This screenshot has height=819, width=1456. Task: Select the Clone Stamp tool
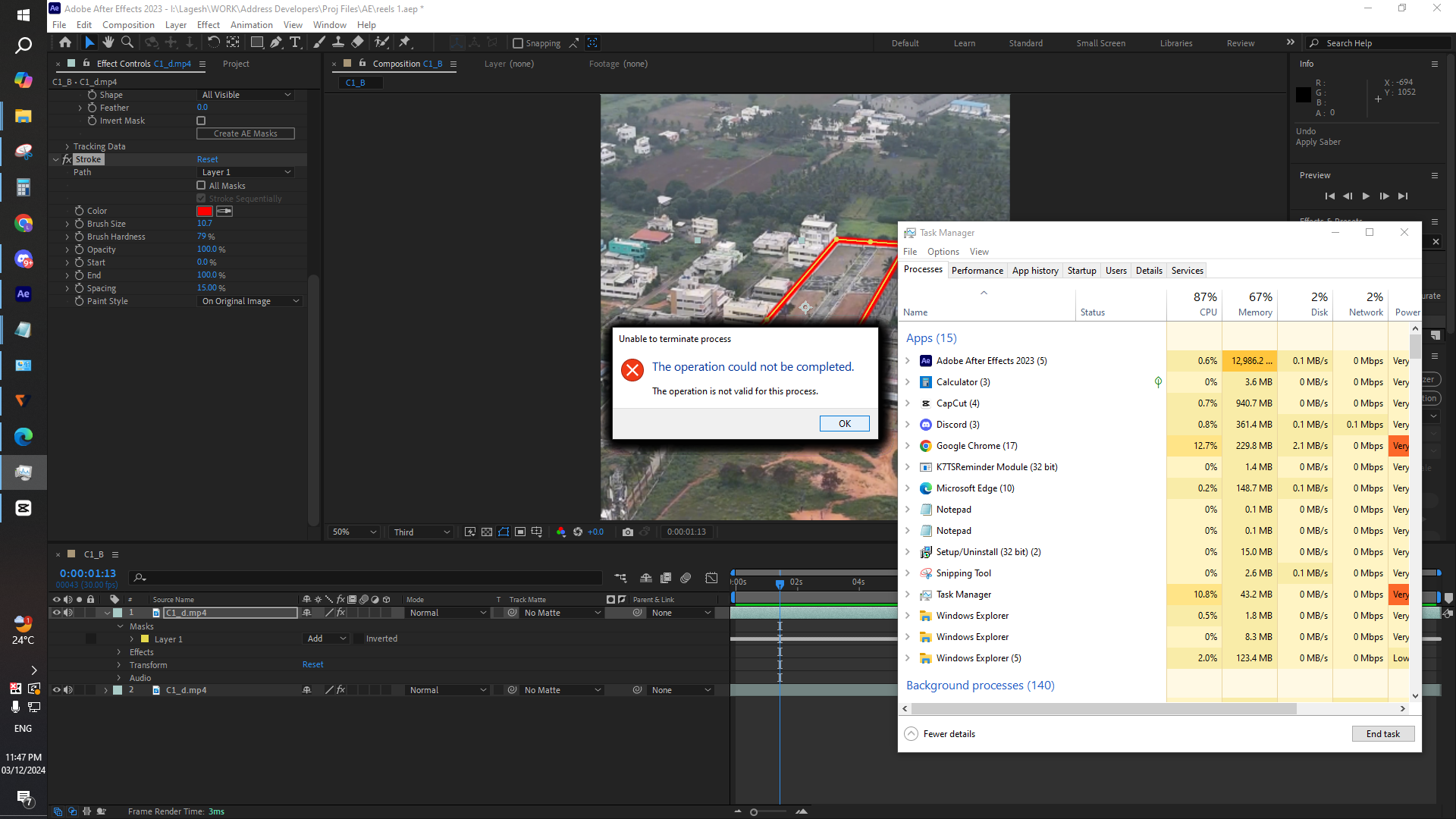pyautogui.click(x=338, y=42)
